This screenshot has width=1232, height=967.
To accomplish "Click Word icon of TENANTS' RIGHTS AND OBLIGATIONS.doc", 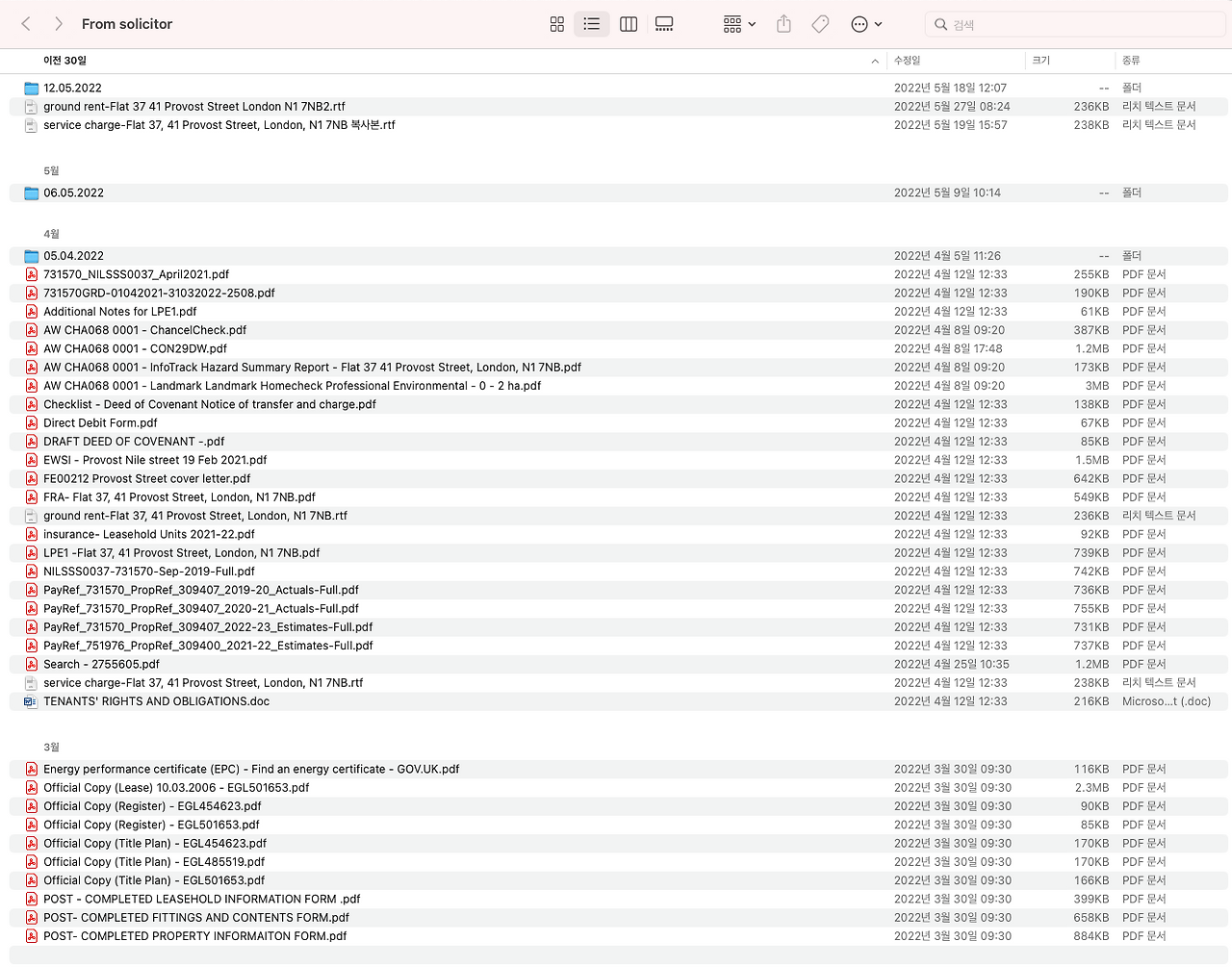I will 32,701.
